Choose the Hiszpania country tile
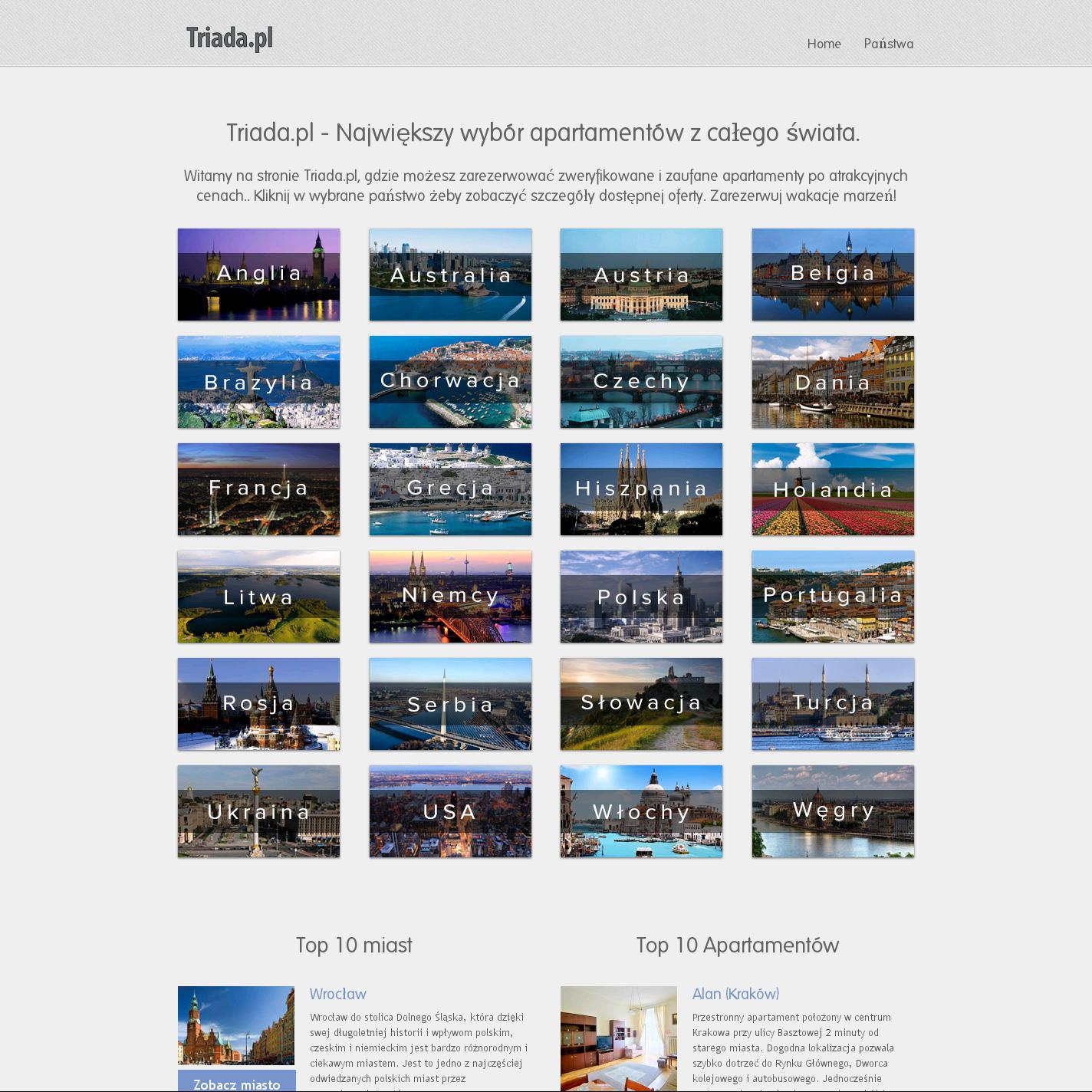The width and height of the screenshot is (1092, 1092). (x=641, y=489)
